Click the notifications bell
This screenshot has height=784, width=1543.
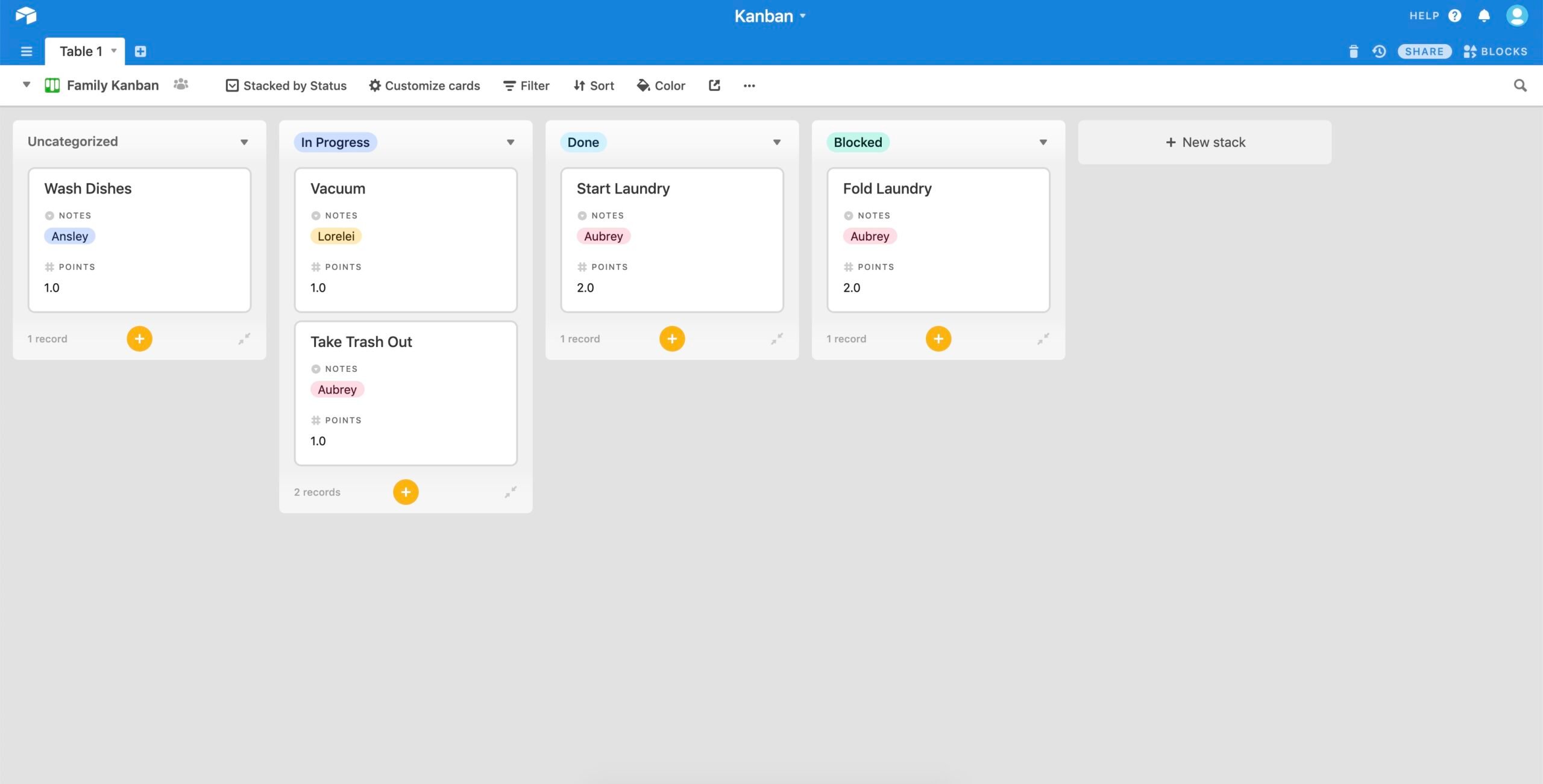pyautogui.click(x=1484, y=15)
